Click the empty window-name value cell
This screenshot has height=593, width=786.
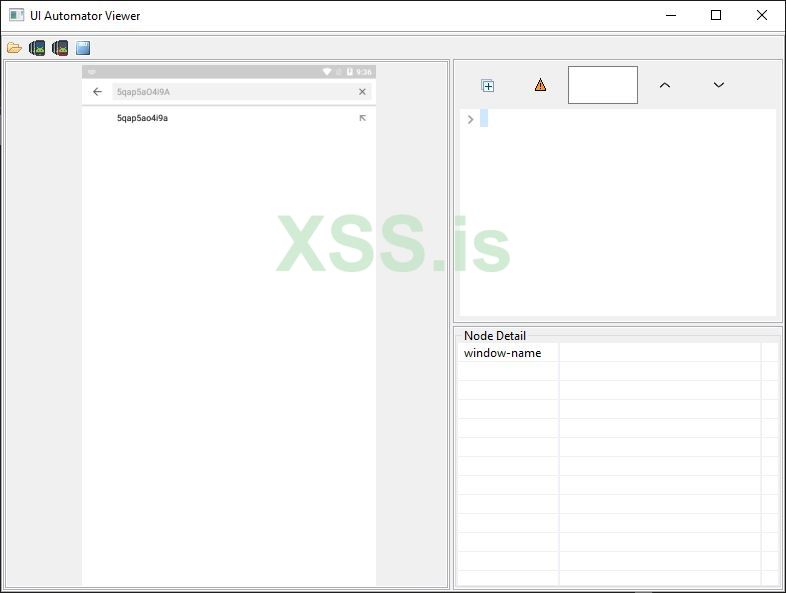pos(660,353)
